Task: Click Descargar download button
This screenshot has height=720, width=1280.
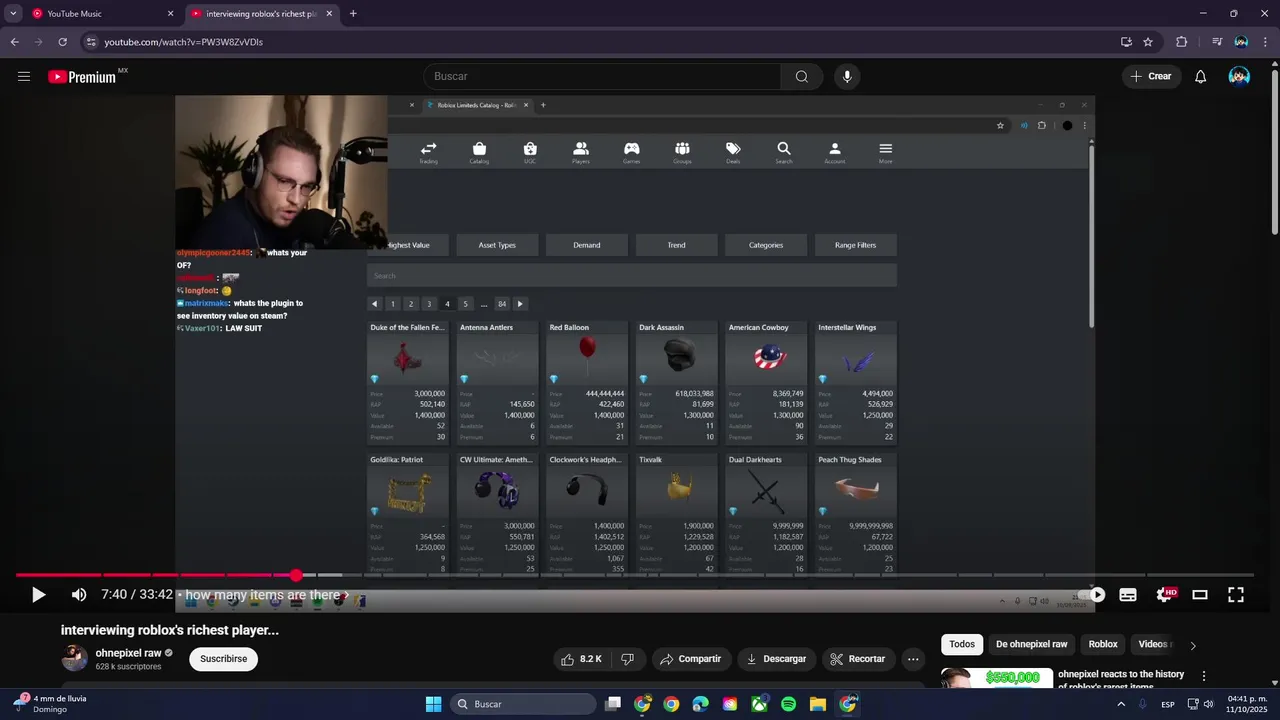Action: 777,659
